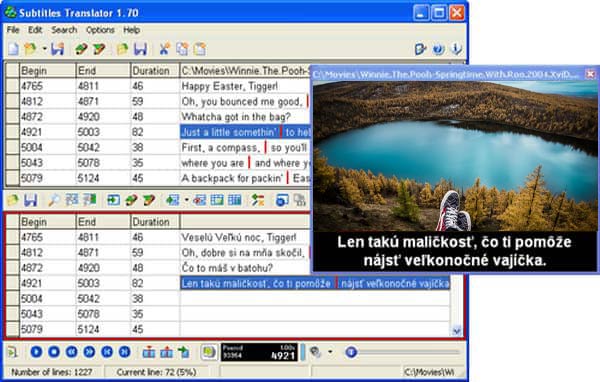600x382 pixels.
Task: Click the question mark help icon at toolbar right
Action: pos(439,49)
